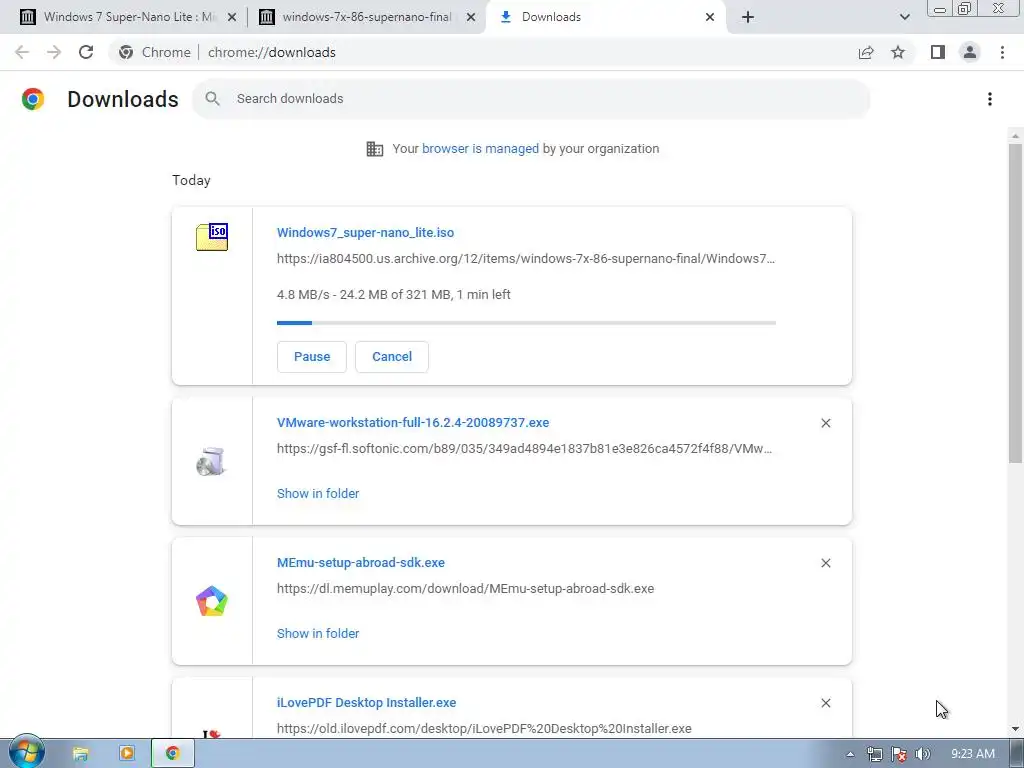Cancel the Windows7 ISO download

(x=392, y=357)
